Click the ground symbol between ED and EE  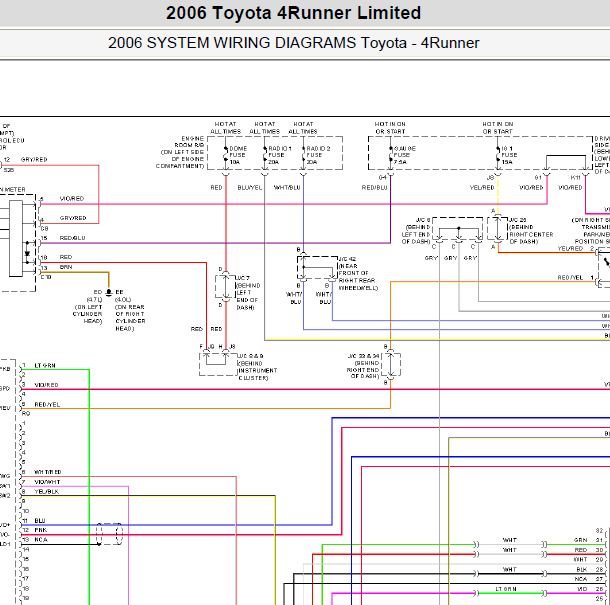(109, 292)
